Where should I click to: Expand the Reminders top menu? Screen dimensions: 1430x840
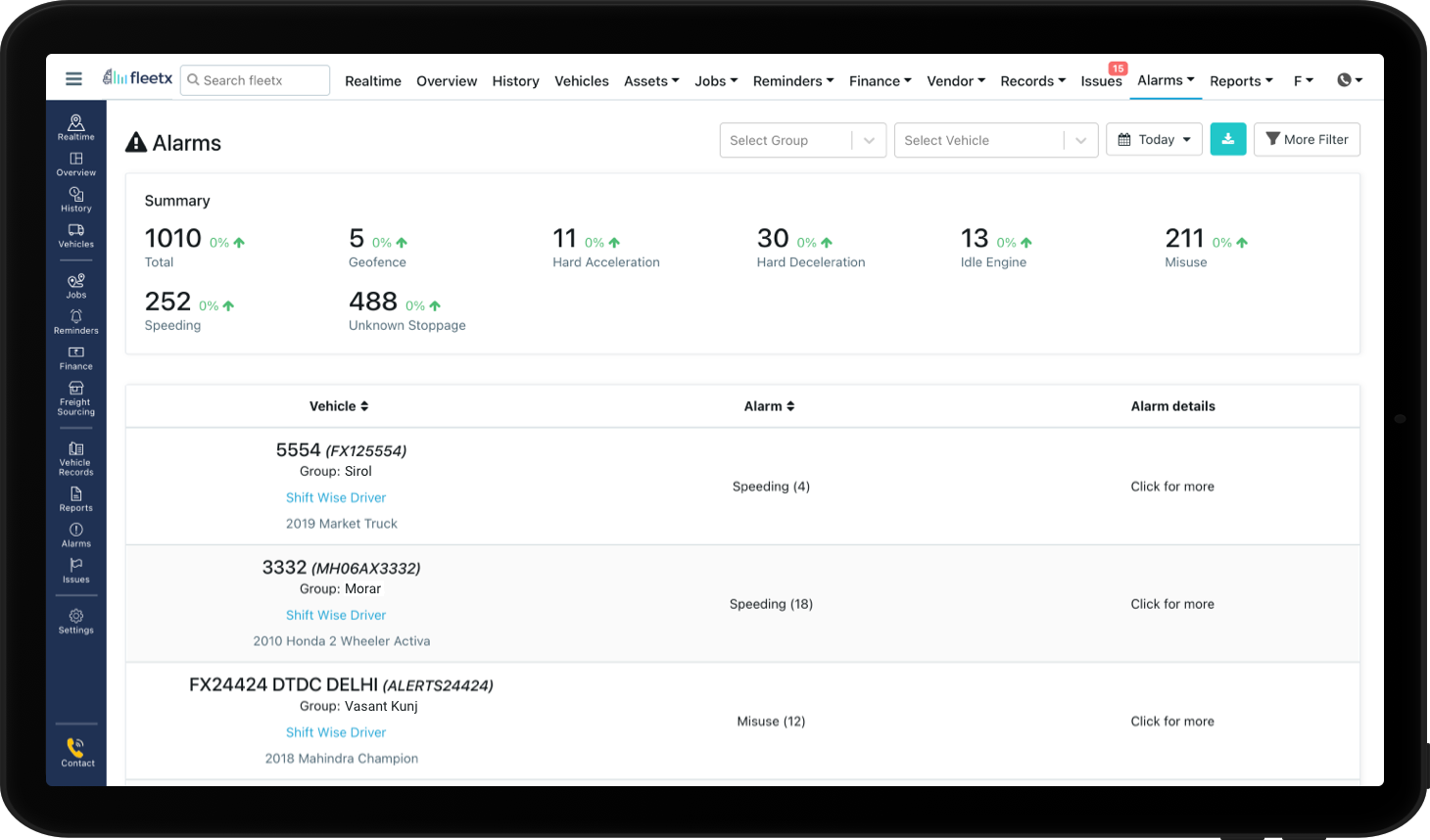point(793,81)
